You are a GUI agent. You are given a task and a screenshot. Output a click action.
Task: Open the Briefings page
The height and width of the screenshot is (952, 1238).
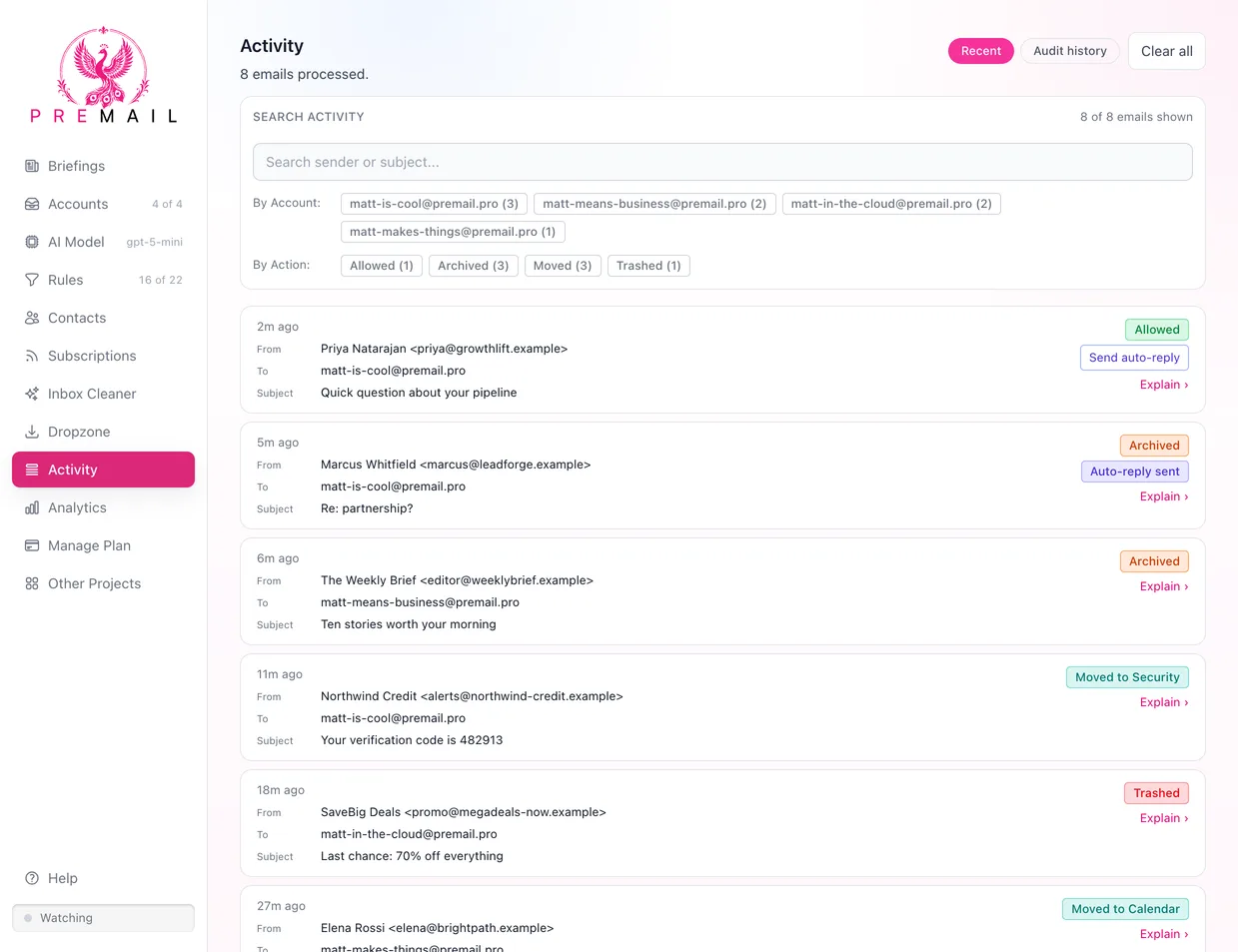pos(103,166)
